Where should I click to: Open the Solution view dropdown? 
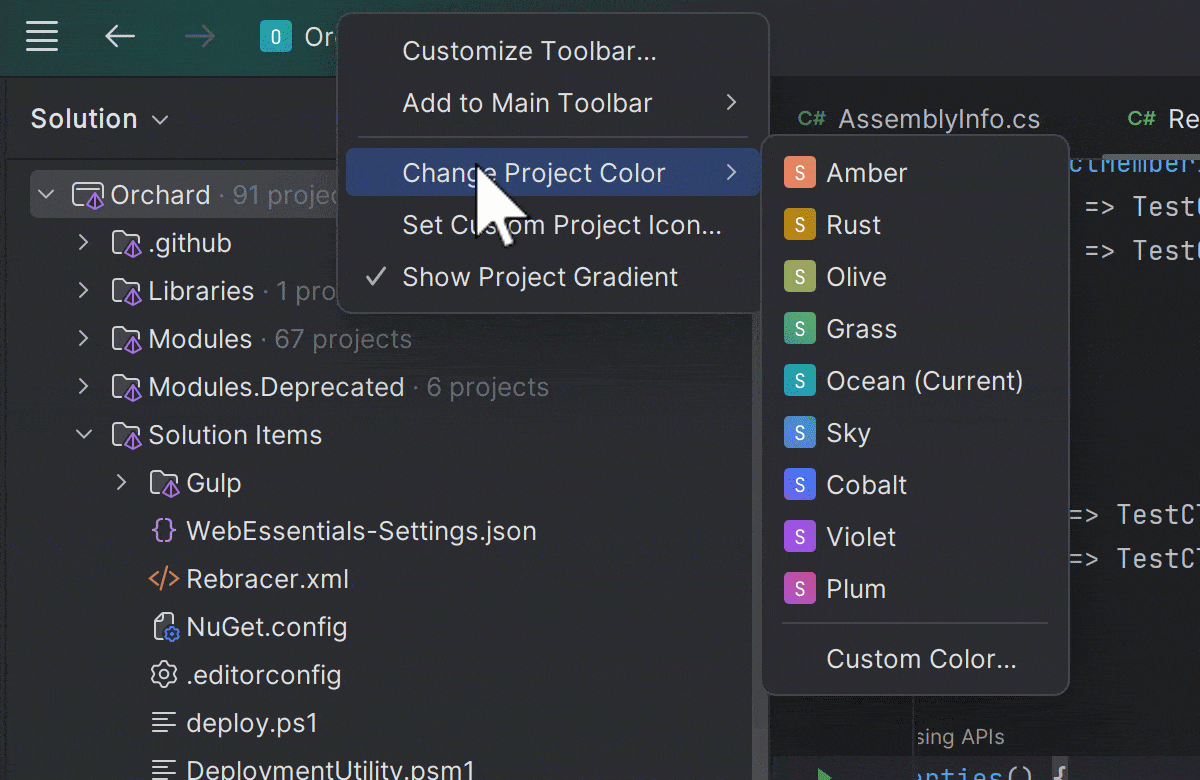coord(158,119)
